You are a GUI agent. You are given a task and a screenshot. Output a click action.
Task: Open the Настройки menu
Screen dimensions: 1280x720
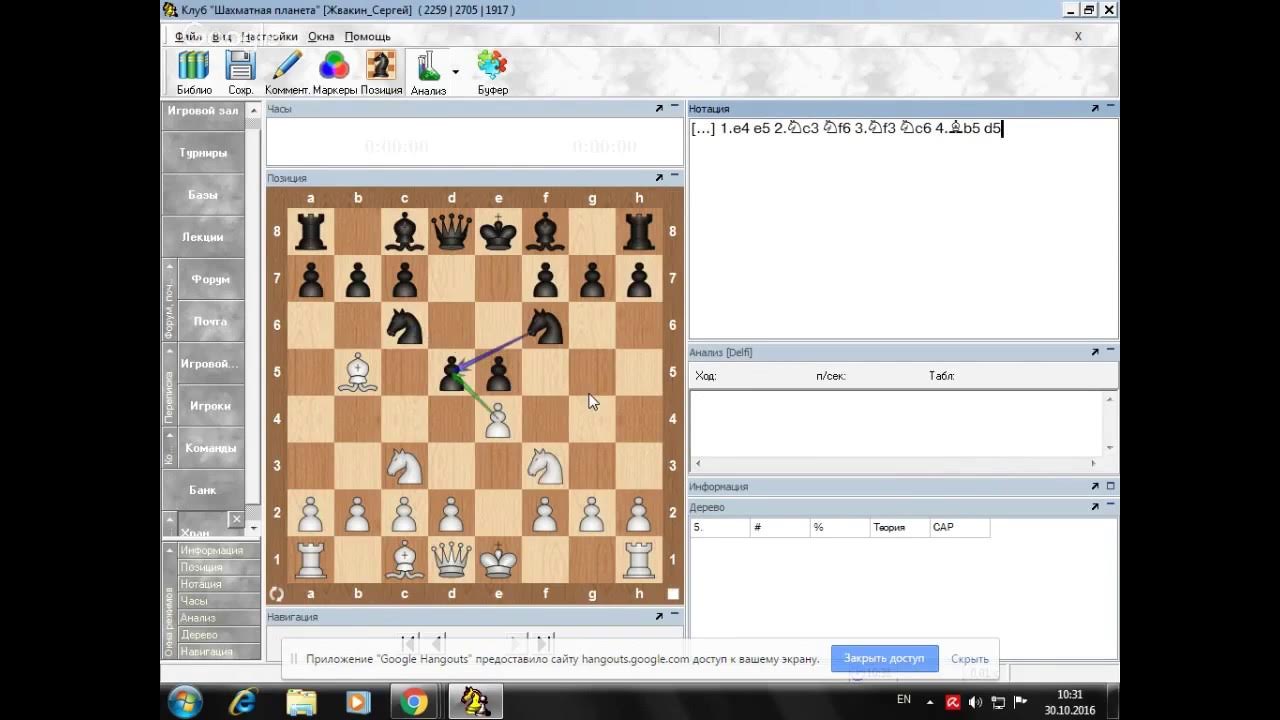[269, 36]
